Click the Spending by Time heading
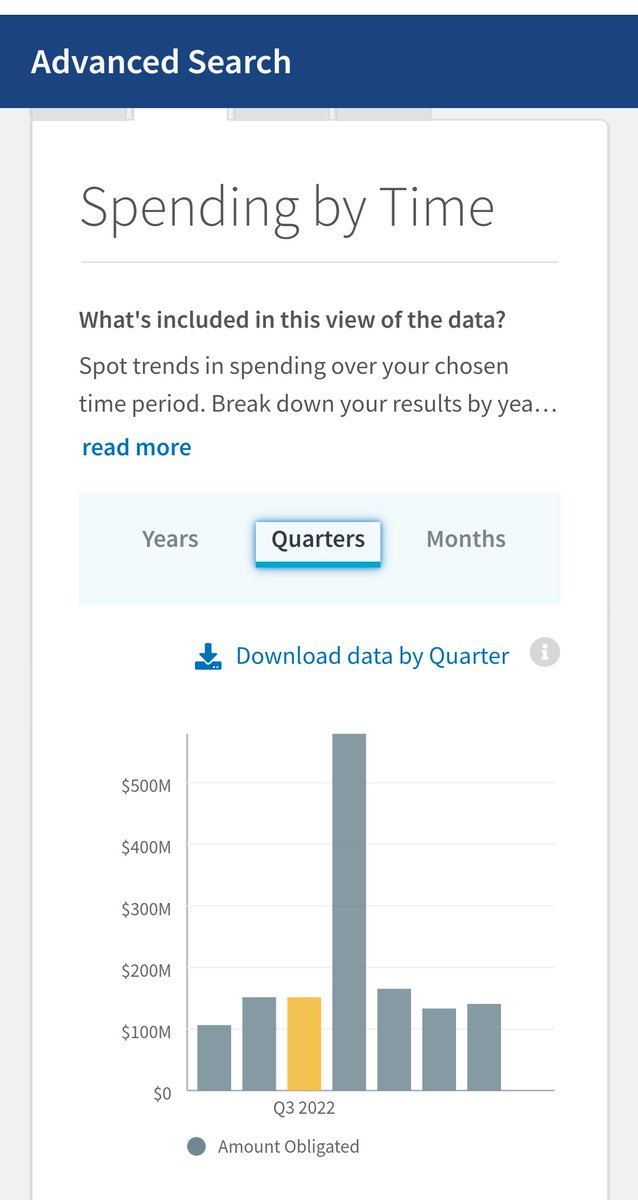638x1200 pixels. [x=287, y=207]
